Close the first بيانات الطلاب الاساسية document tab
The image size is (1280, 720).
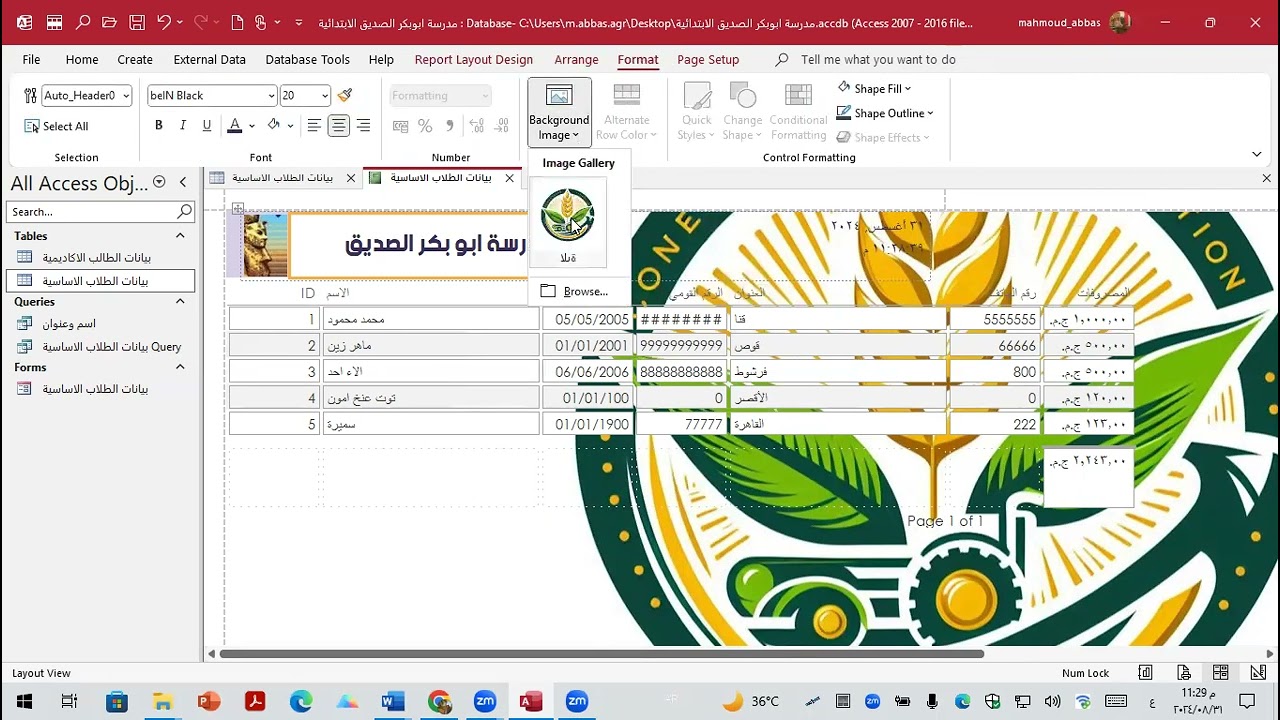point(351,178)
